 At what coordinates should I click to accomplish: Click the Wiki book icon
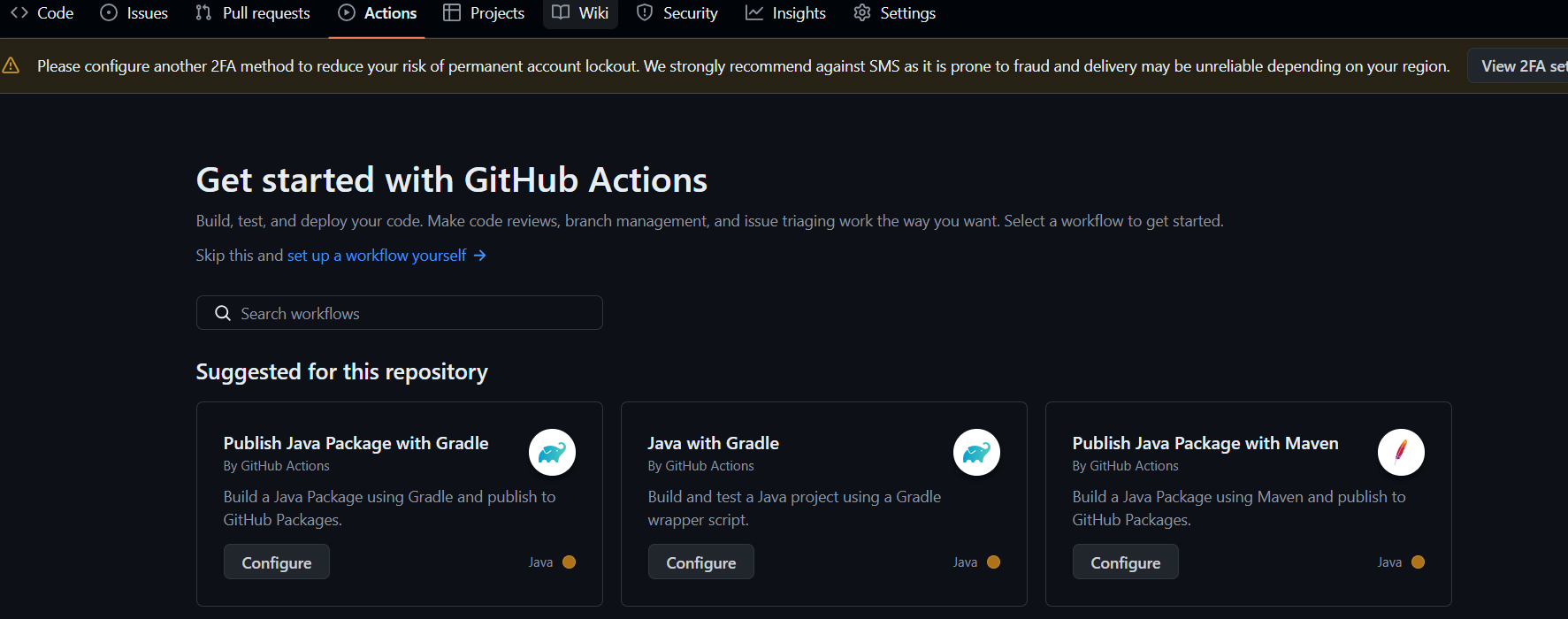561,12
